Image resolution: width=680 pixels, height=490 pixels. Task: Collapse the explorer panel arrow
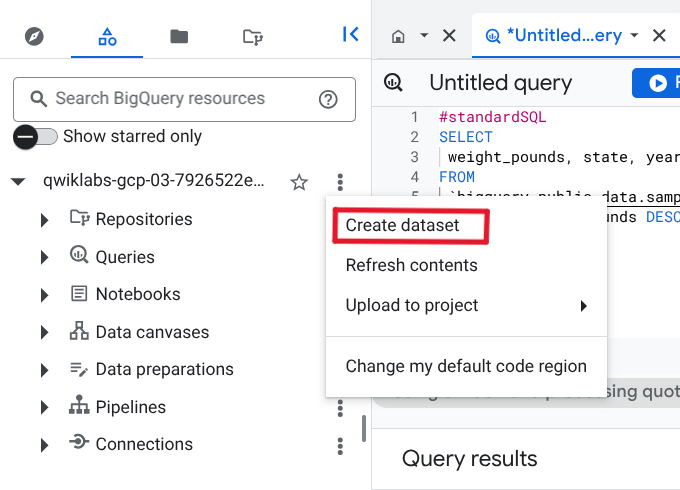[x=350, y=34]
